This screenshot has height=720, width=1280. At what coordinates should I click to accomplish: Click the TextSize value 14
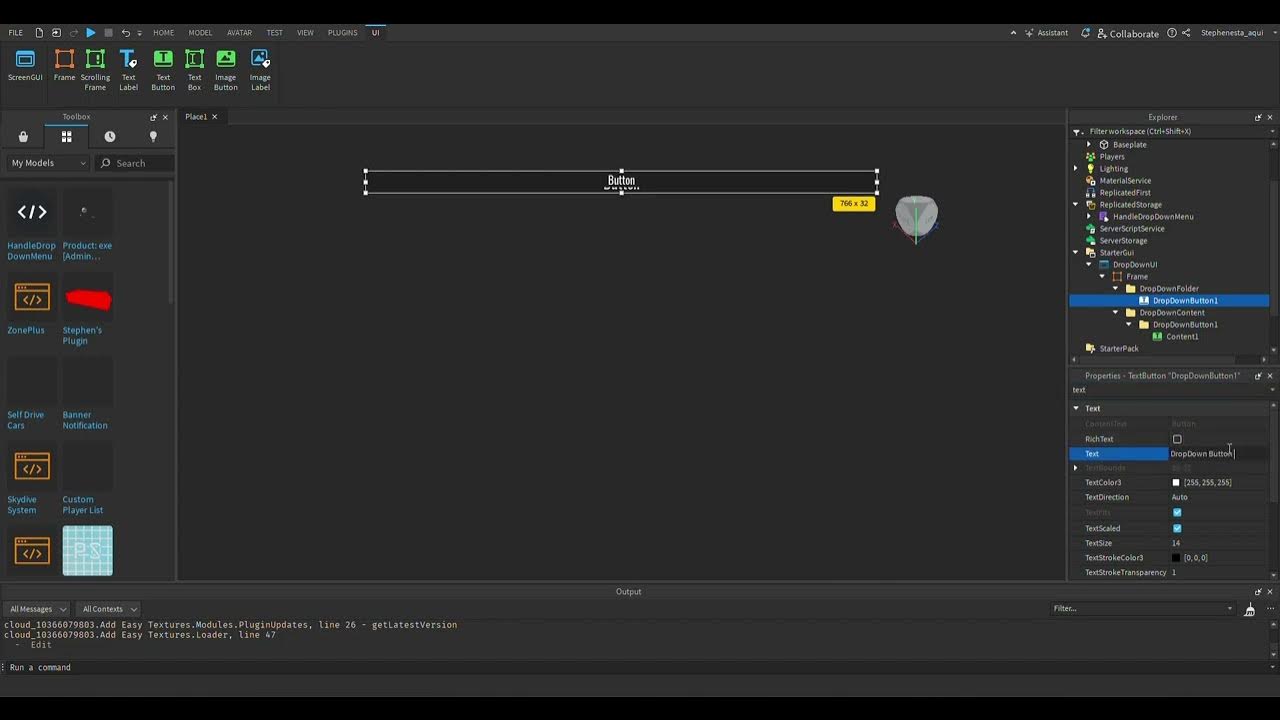1176,543
